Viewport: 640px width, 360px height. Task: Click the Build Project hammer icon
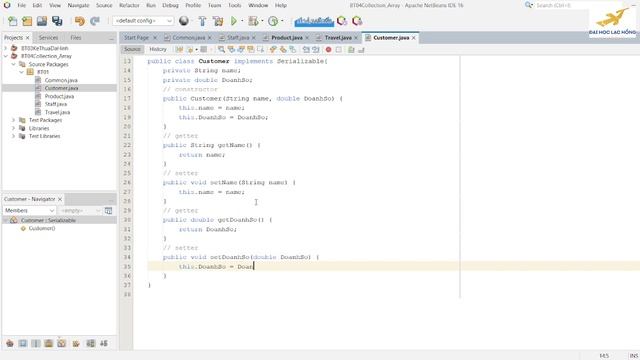202,21
